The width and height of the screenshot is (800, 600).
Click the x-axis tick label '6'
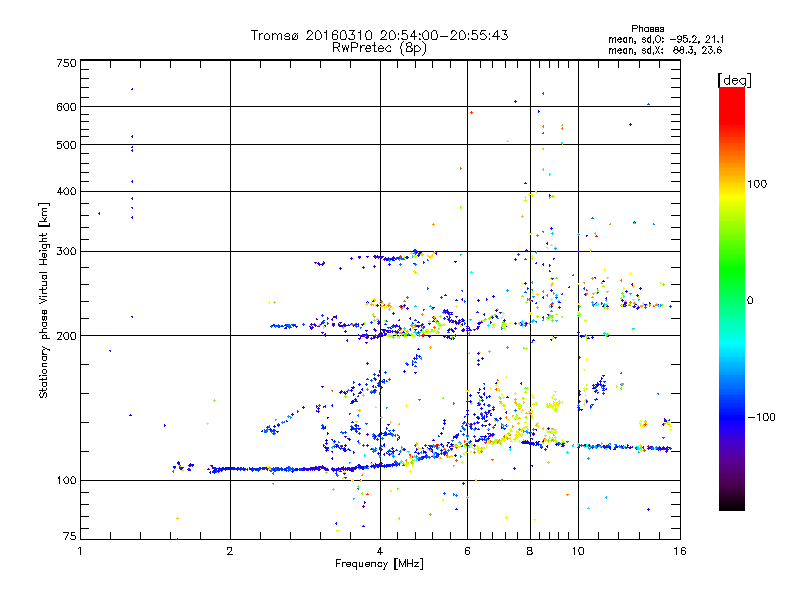click(467, 551)
